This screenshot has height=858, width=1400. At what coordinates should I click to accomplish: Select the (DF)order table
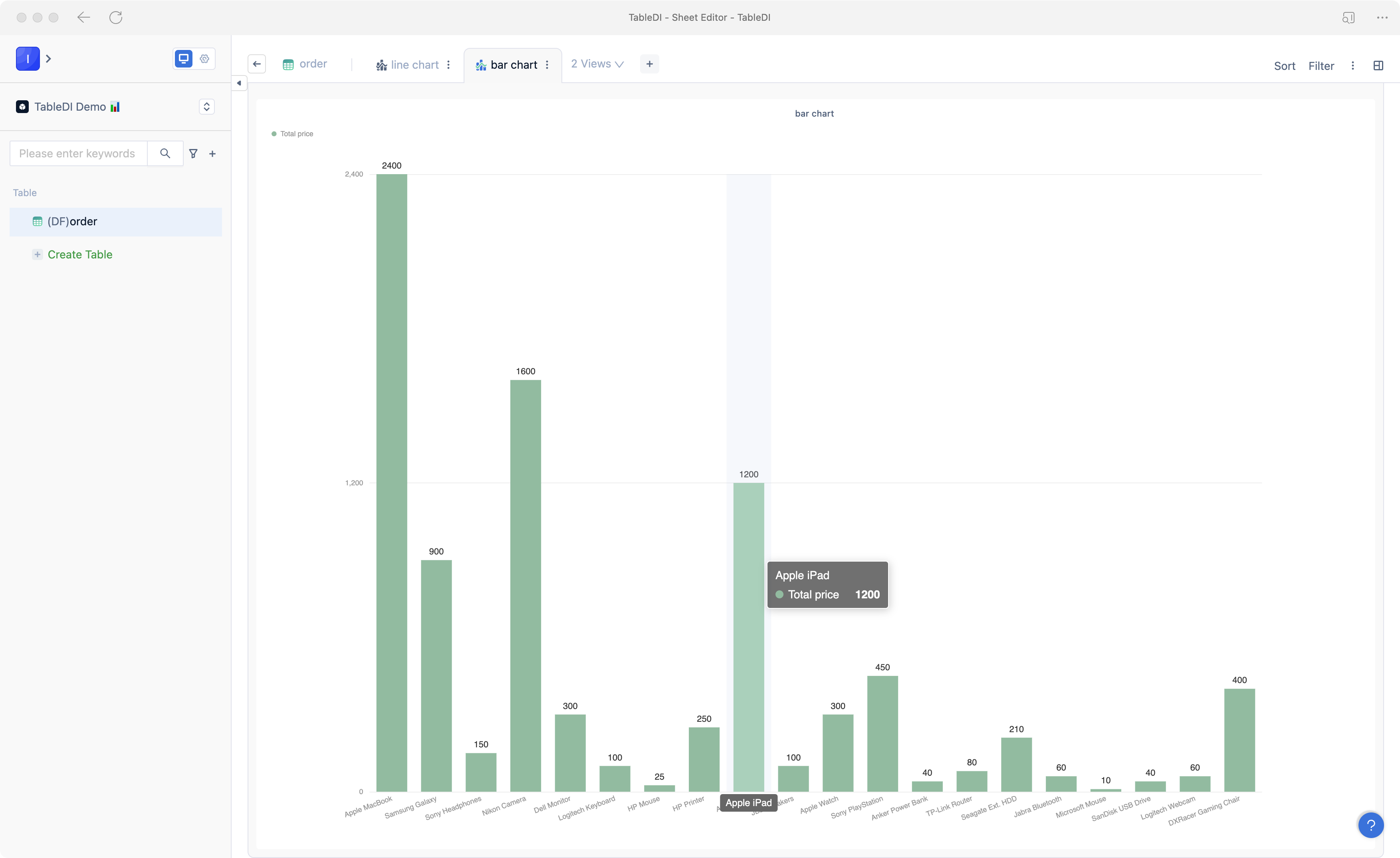(x=116, y=222)
